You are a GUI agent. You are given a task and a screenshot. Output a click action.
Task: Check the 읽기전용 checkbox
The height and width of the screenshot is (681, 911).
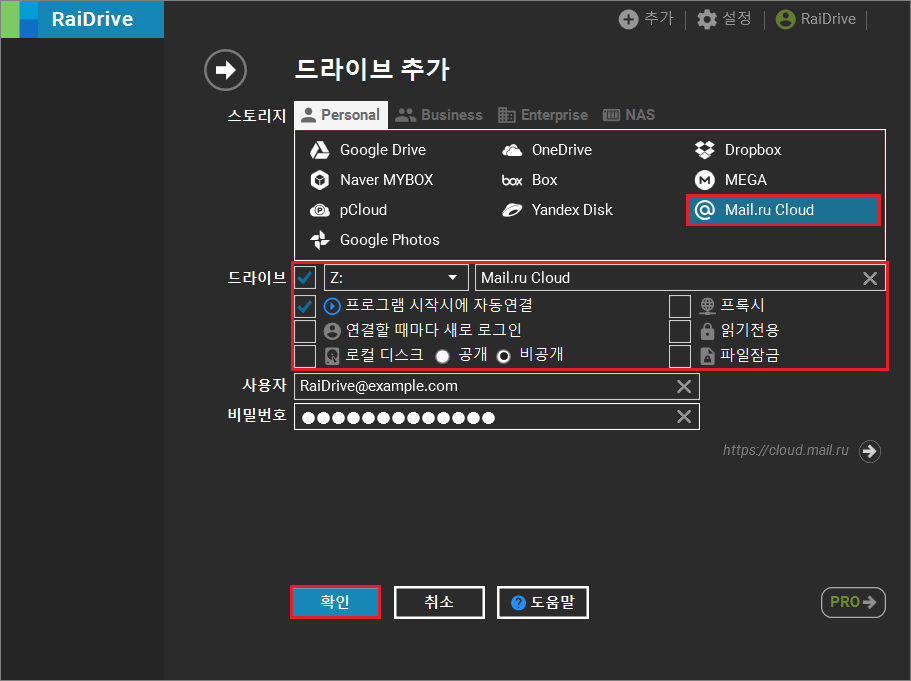[680, 331]
